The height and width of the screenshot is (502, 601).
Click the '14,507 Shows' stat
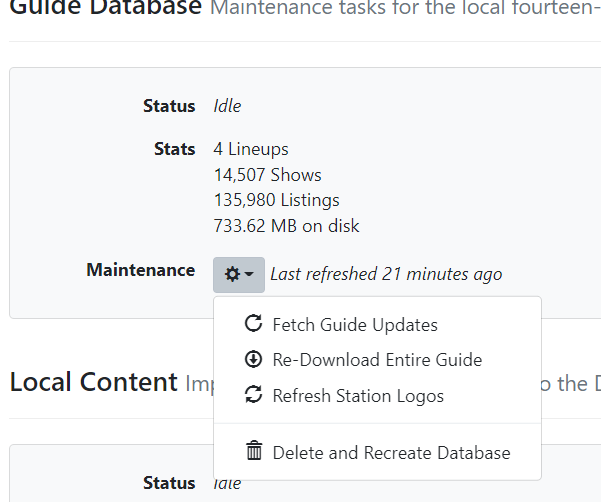coord(267,175)
